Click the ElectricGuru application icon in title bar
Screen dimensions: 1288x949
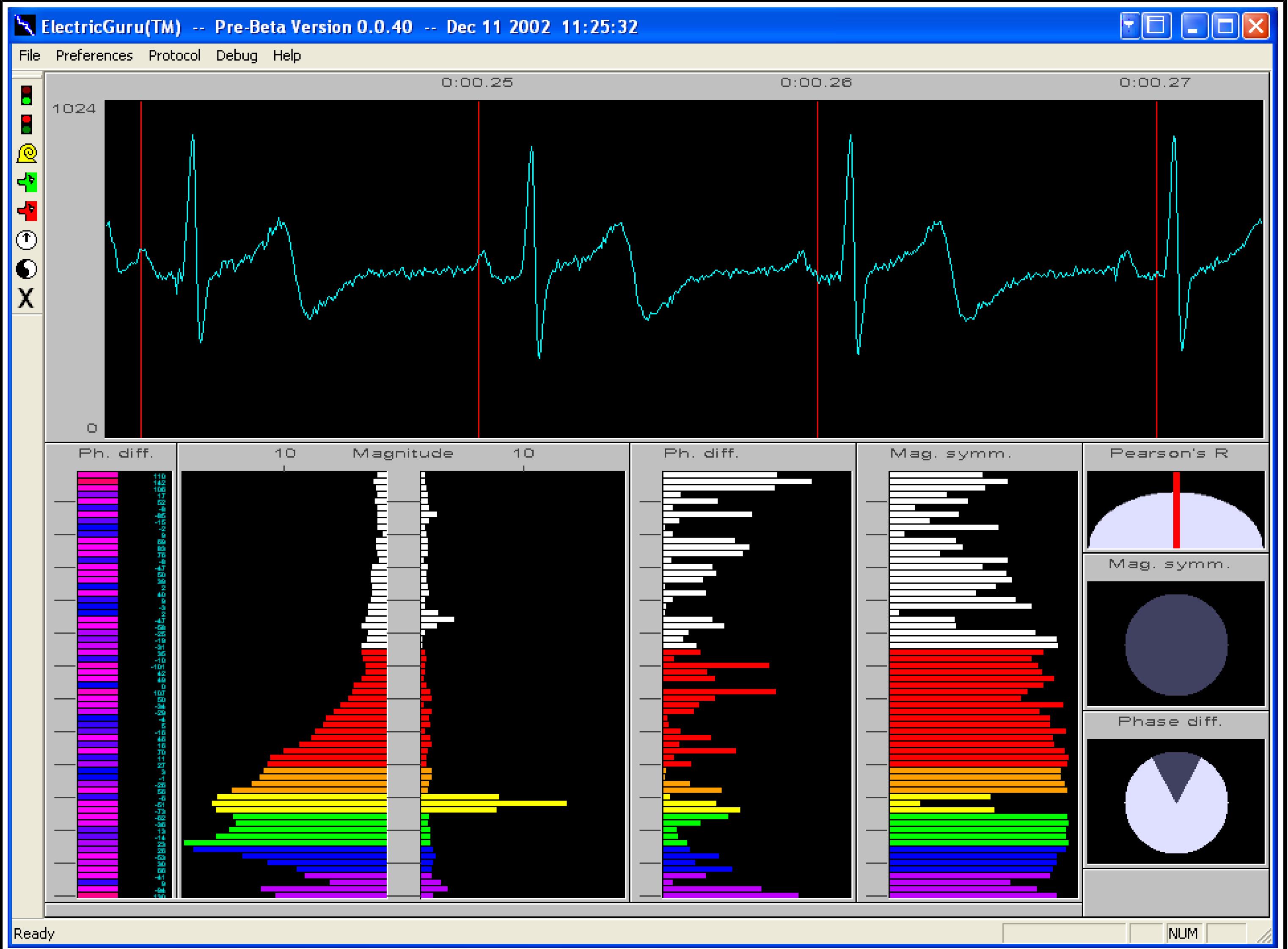(x=25, y=26)
